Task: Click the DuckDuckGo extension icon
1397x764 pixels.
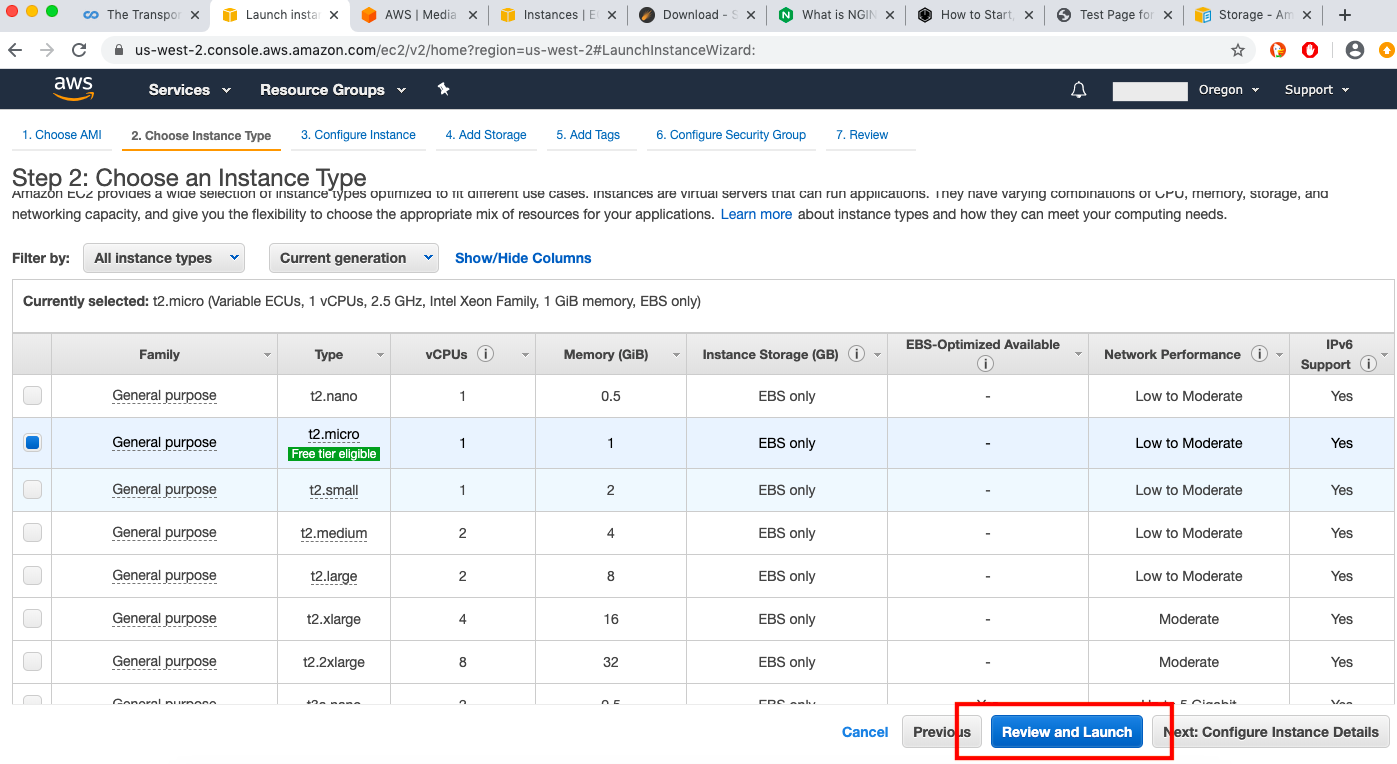Action: point(1278,50)
